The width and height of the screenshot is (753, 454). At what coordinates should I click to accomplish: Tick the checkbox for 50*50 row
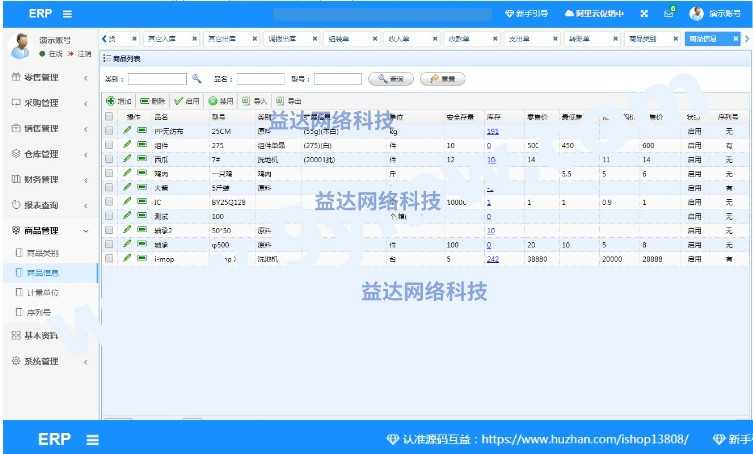coord(109,230)
